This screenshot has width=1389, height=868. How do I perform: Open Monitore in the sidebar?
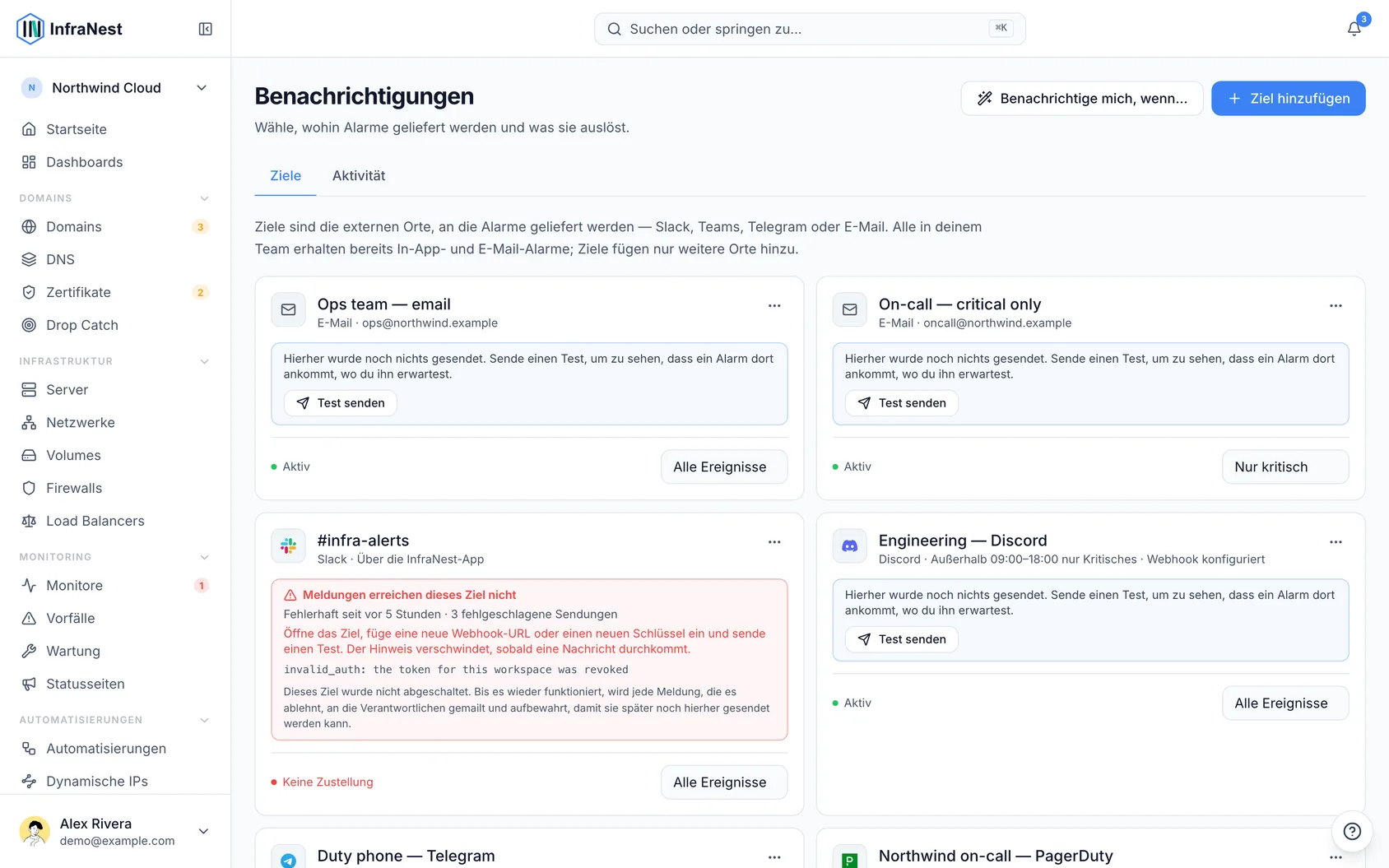click(115, 585)
